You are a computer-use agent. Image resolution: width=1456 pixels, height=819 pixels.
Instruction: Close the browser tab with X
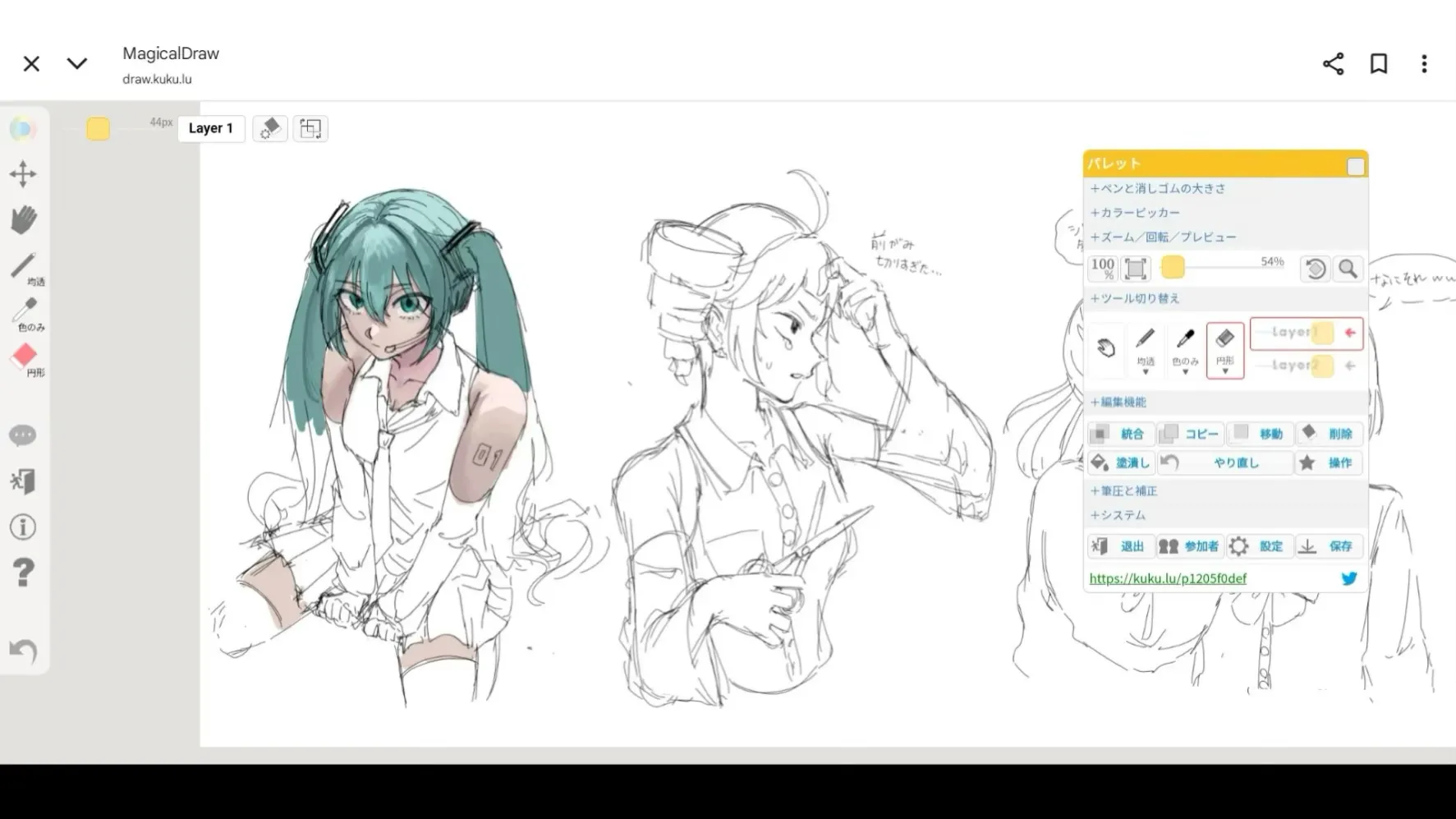(x=31, y=64)
